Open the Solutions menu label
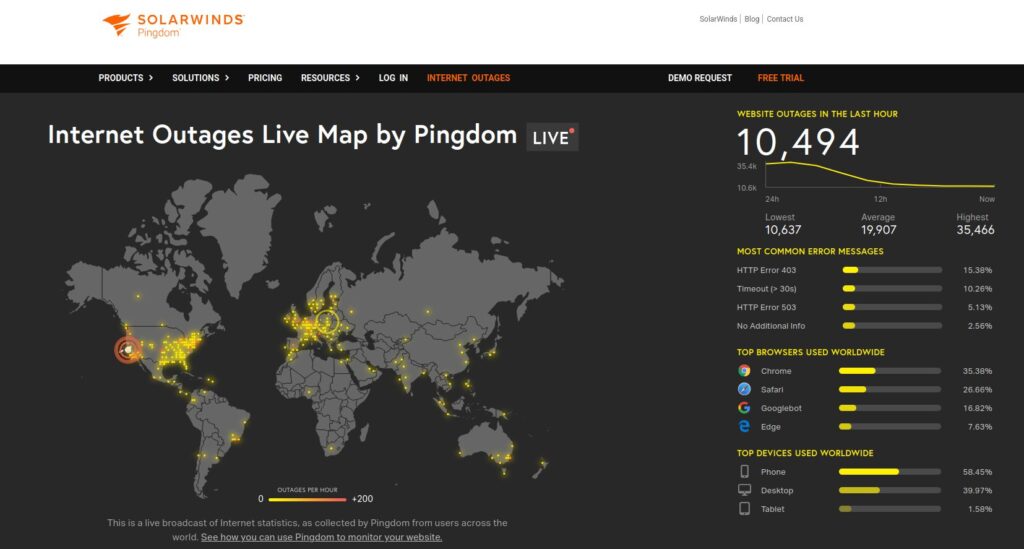The image size is (1024, 549). coord(195,78)
